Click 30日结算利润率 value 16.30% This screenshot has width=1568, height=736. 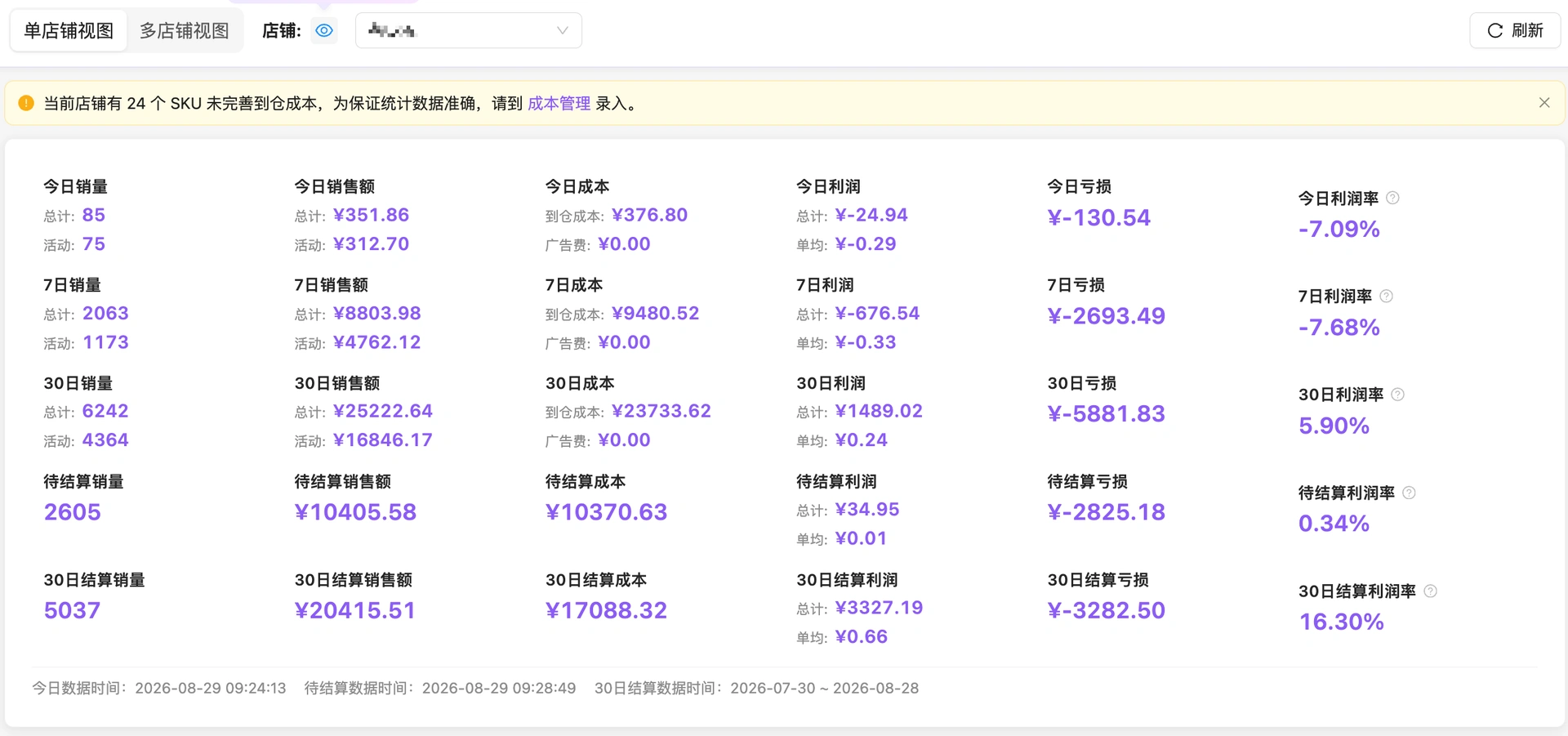(1342, 622)
